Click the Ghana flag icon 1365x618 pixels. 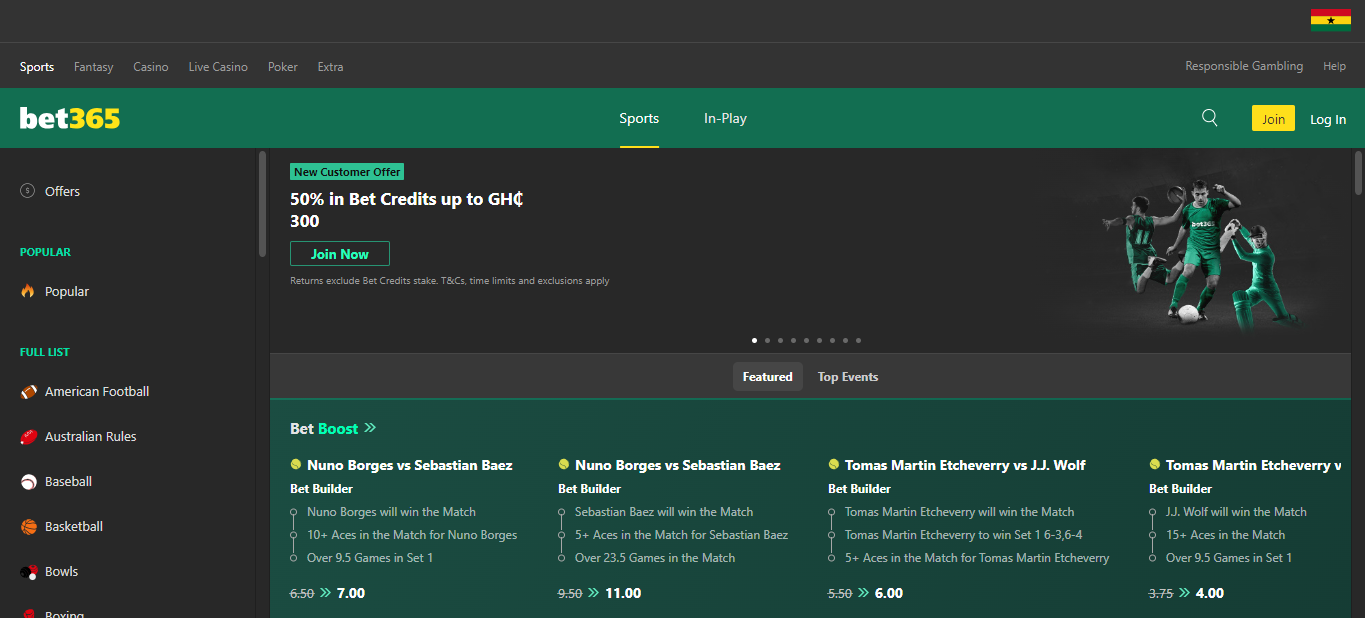click(x=1330, y=20)
